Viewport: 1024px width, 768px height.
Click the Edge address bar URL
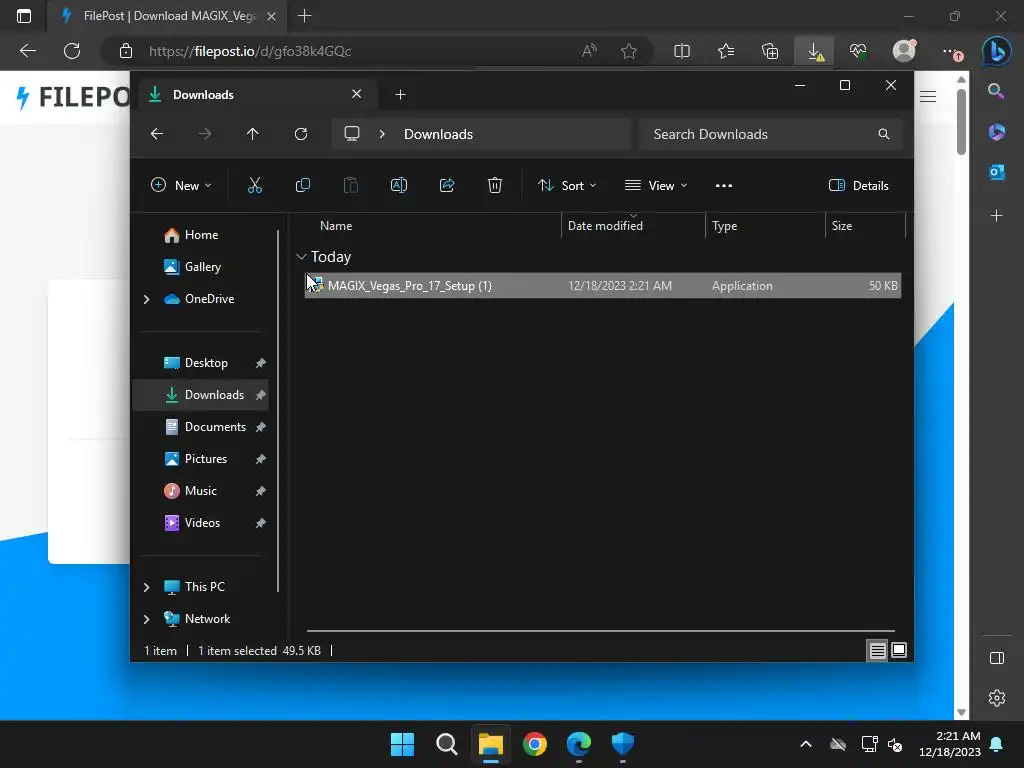point(250,51)
